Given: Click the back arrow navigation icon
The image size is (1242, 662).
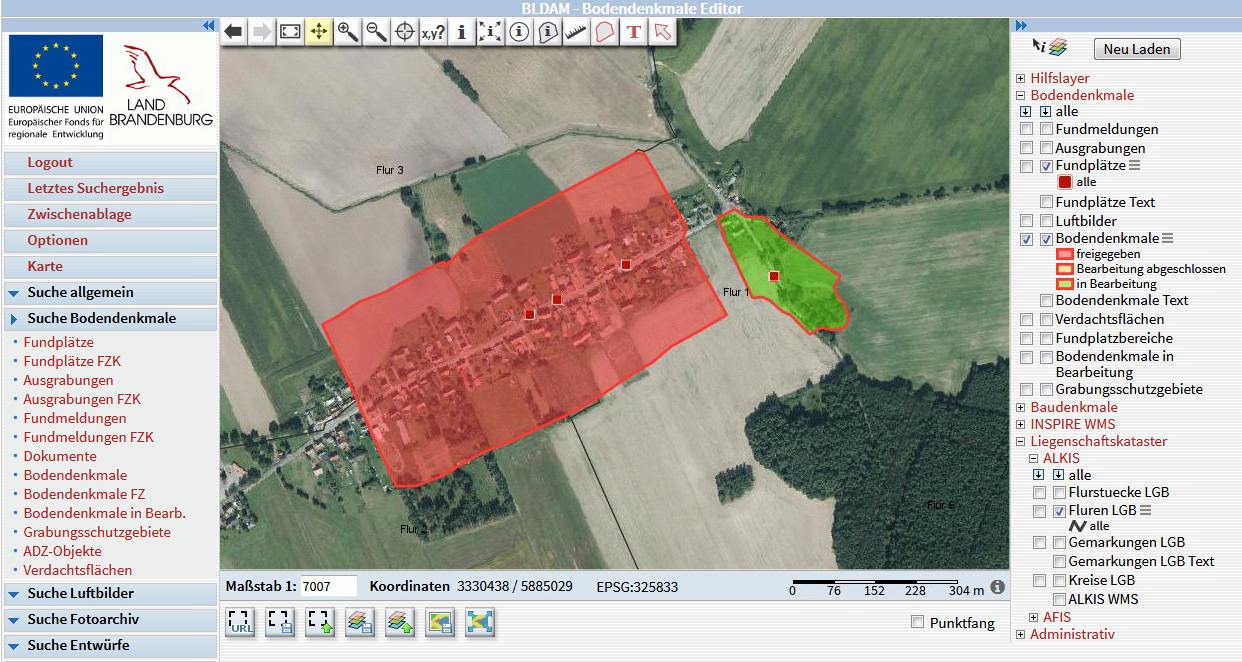Looking at the screenshot, I should (233, 32).
